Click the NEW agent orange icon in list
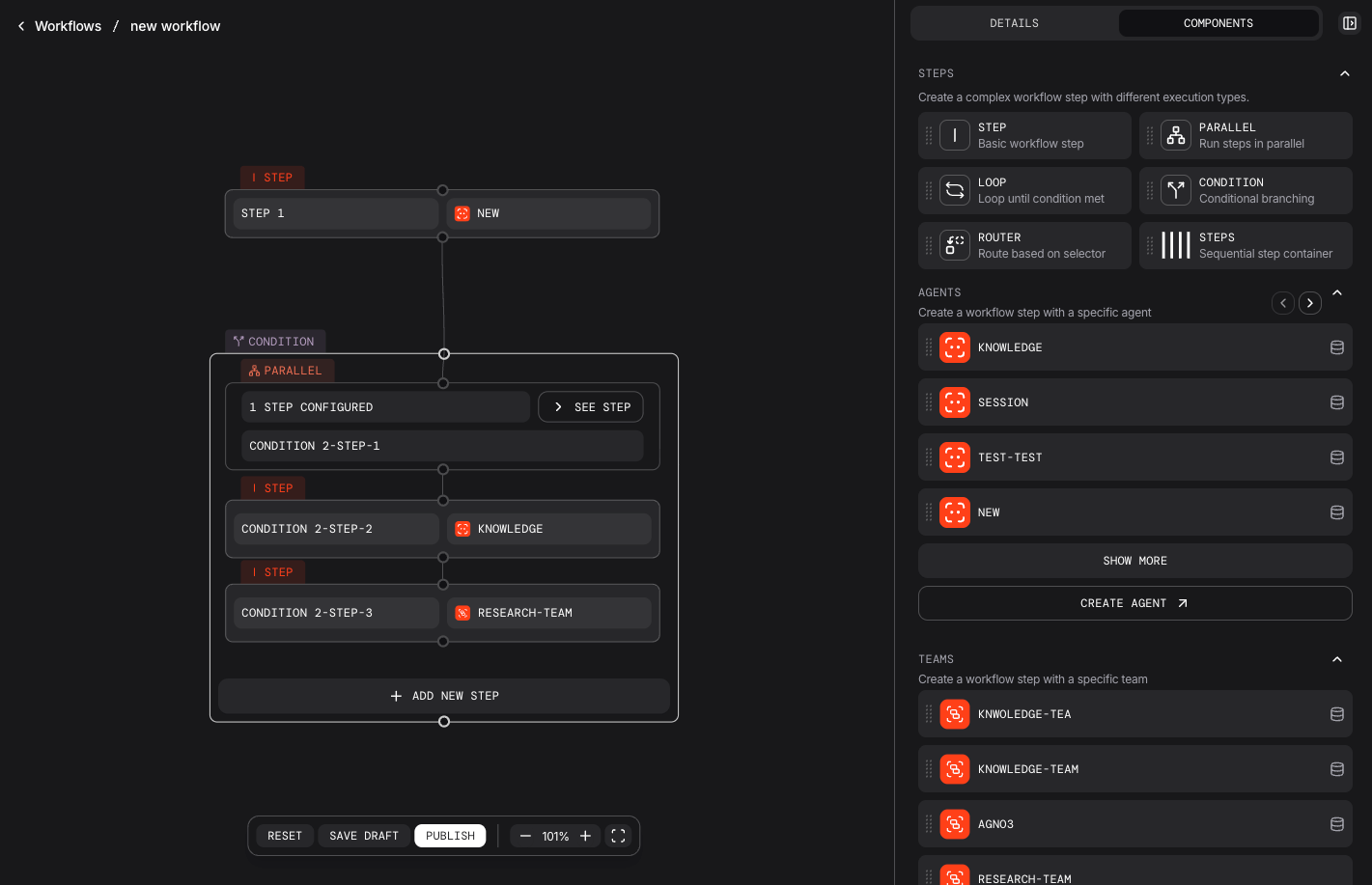 [x=955, y=512]
